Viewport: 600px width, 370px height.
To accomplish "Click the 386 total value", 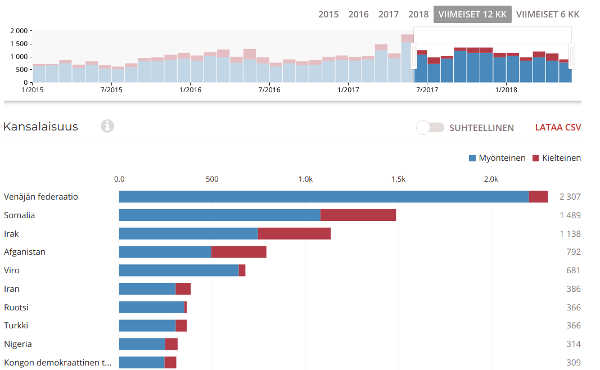I will coord(573,289).
